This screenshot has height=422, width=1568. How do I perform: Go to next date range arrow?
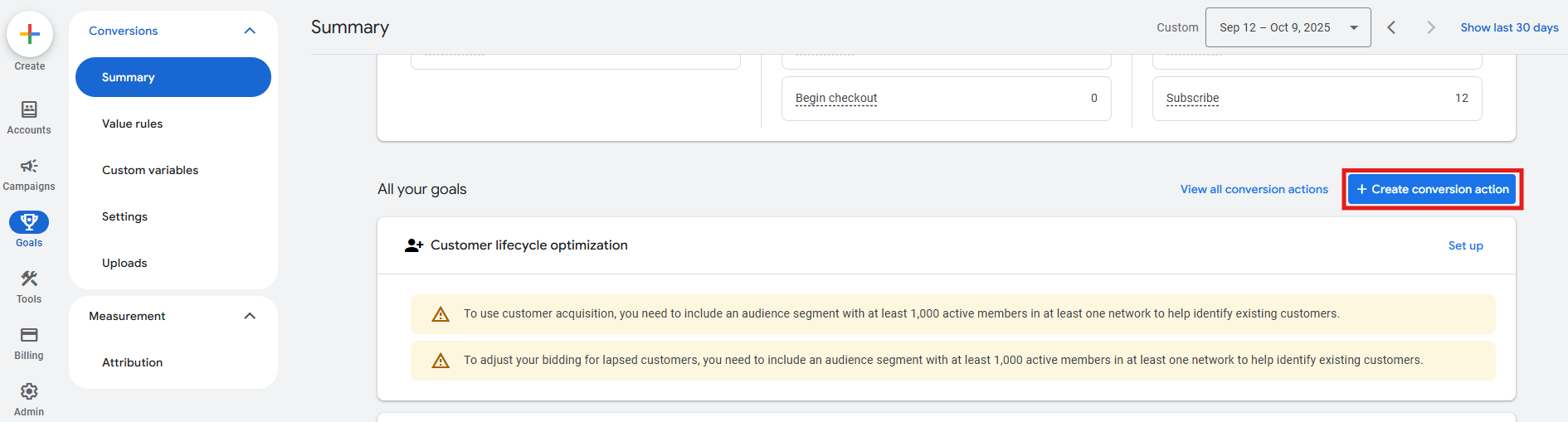point(1431,27)
